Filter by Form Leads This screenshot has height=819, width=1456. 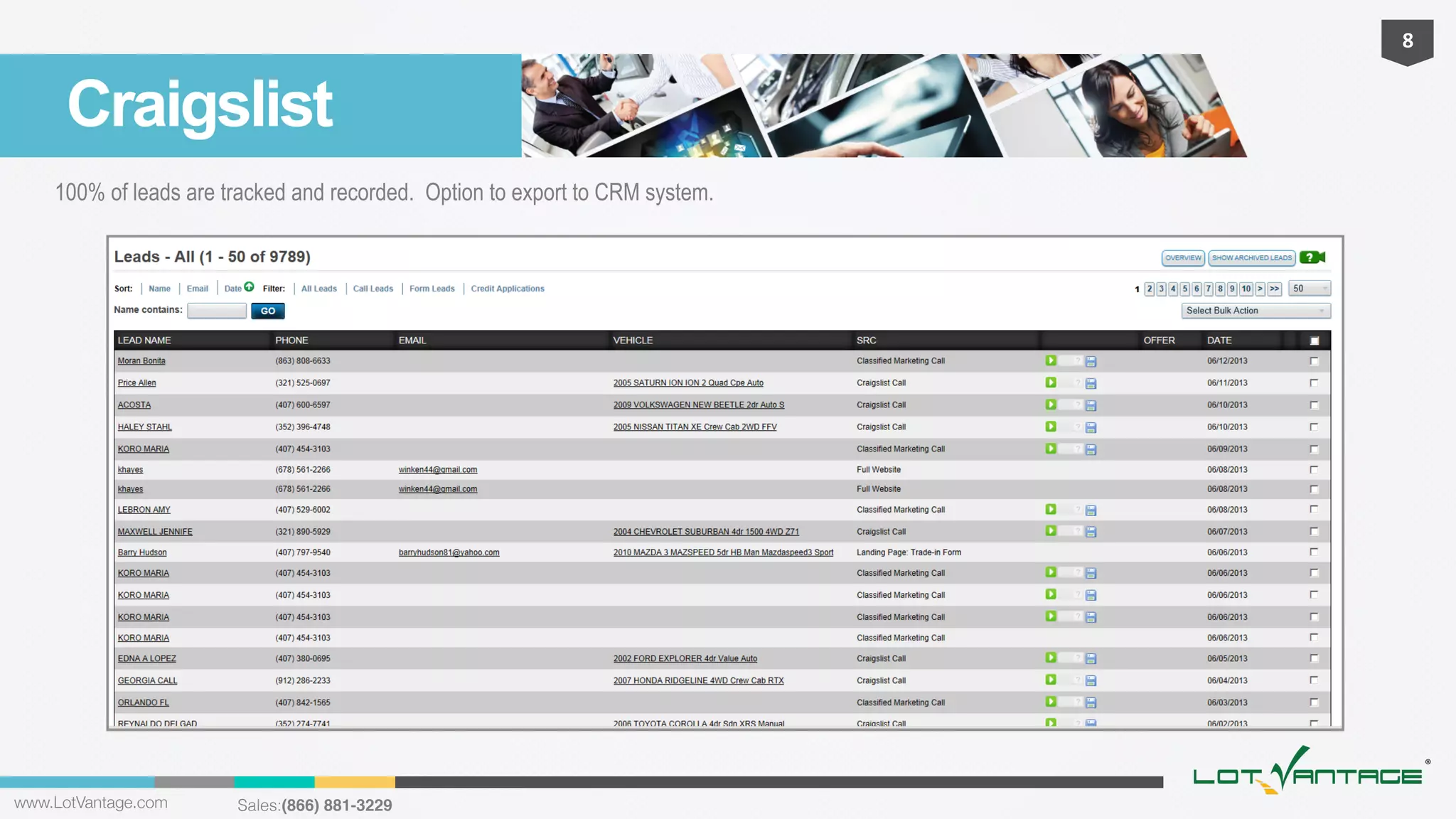click(432, 289)
